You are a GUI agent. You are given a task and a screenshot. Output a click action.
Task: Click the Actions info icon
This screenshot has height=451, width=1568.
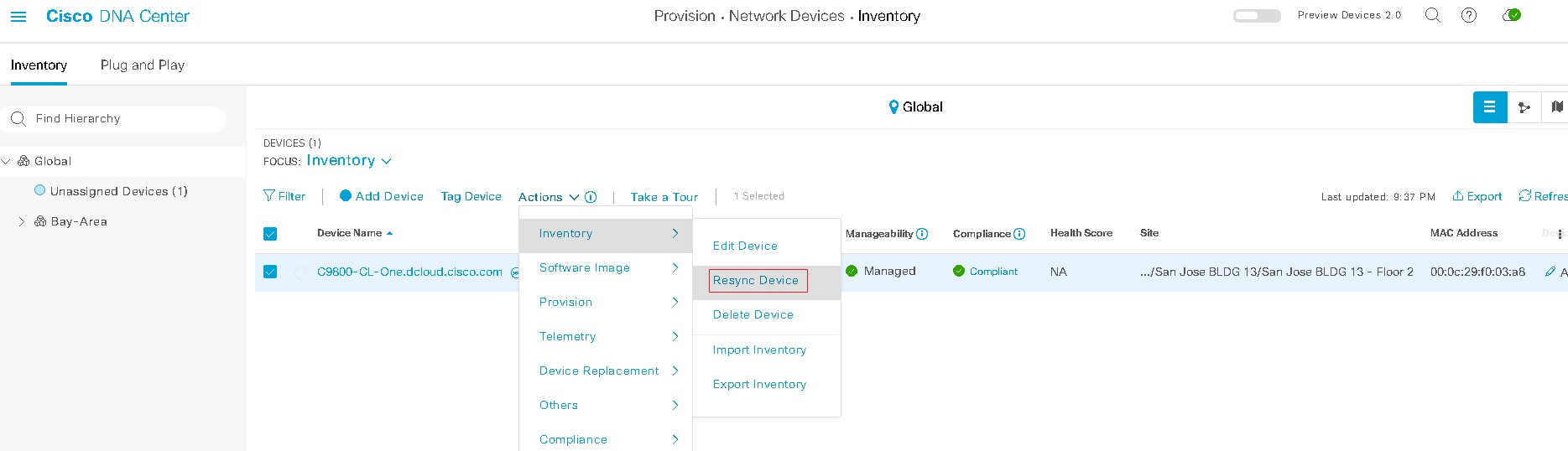pyautogui.click(x=591, y=197)
